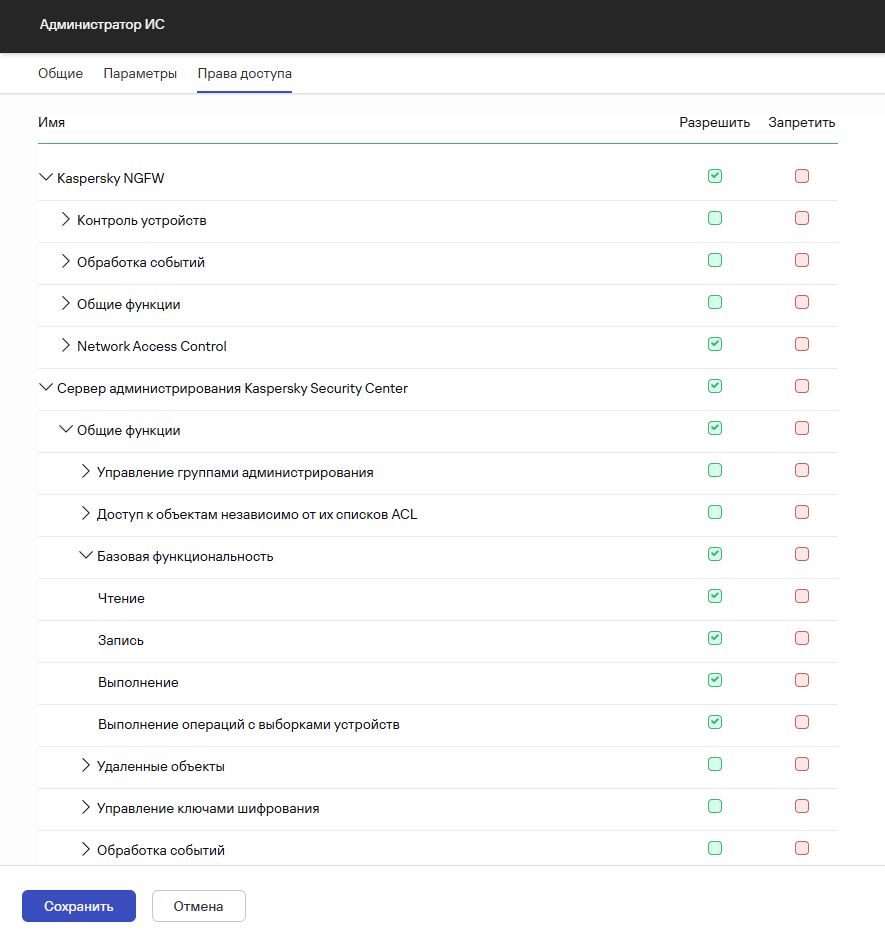This screenshot has height=942, width=885.
Task: Select the Выполнение row label
Action: (138, 682)
